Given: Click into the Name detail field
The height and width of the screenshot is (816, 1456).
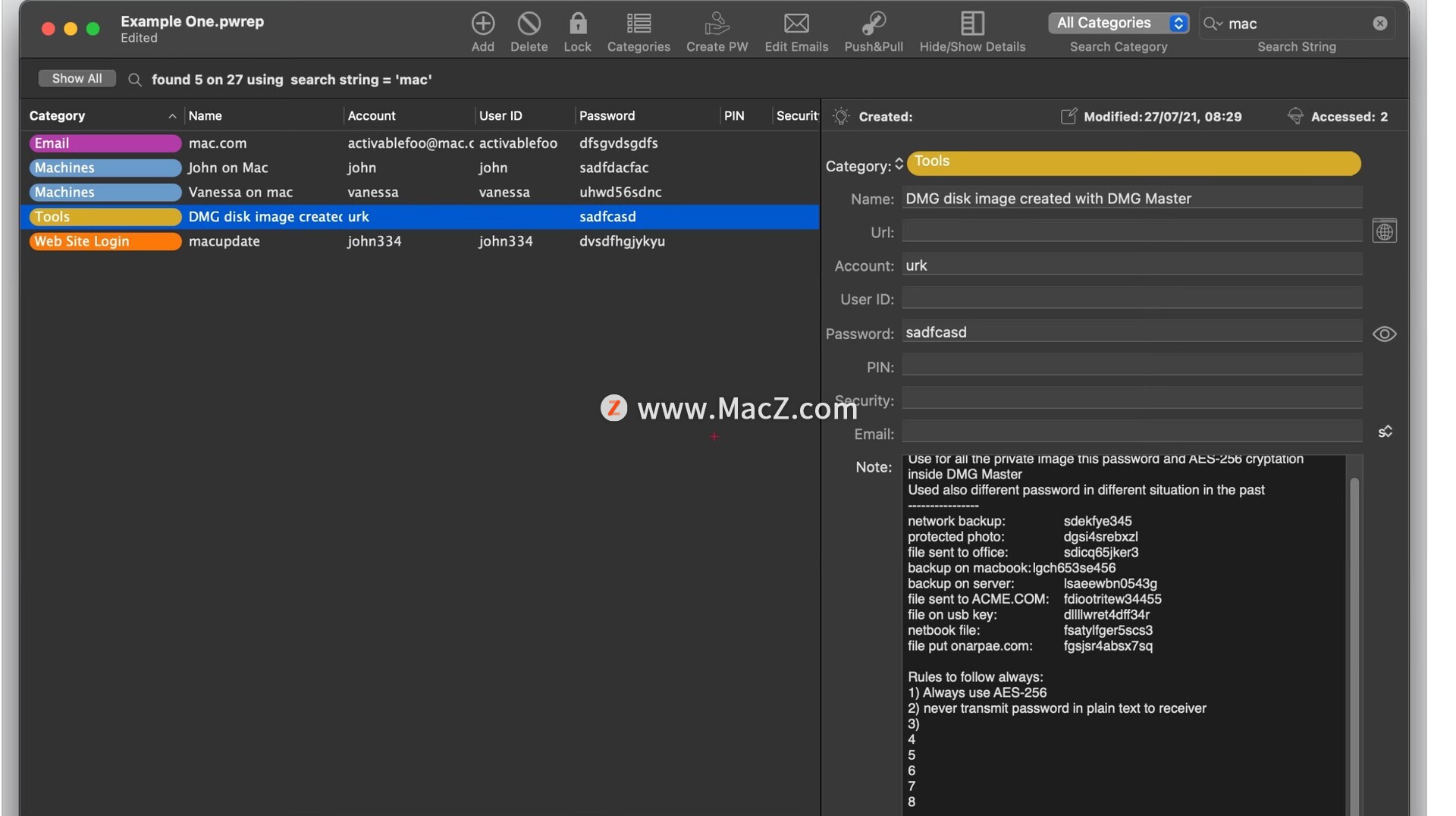Looking at the screenshot, I should click(1131, 199).
